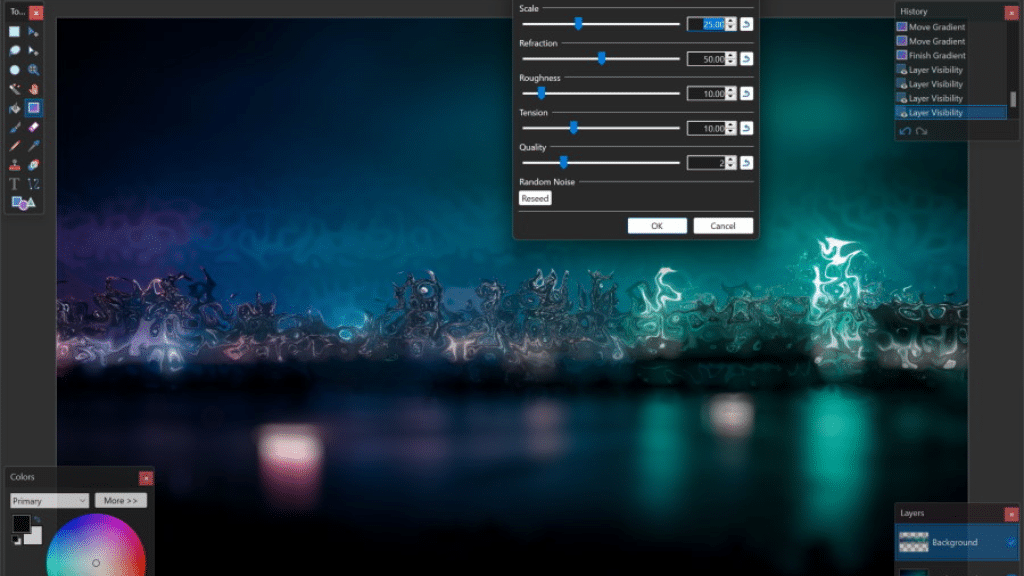The height and width of the screenshot is (576, 1024).
Task: Select the Background layer thumbnail
Action: click(x=913, y=542)
